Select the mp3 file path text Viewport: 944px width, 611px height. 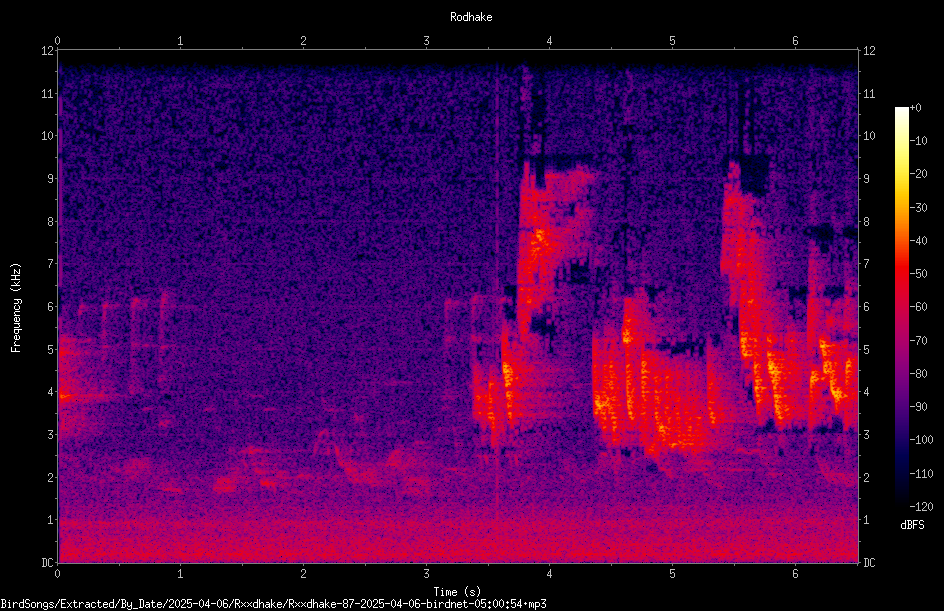(x=273, y=604)
